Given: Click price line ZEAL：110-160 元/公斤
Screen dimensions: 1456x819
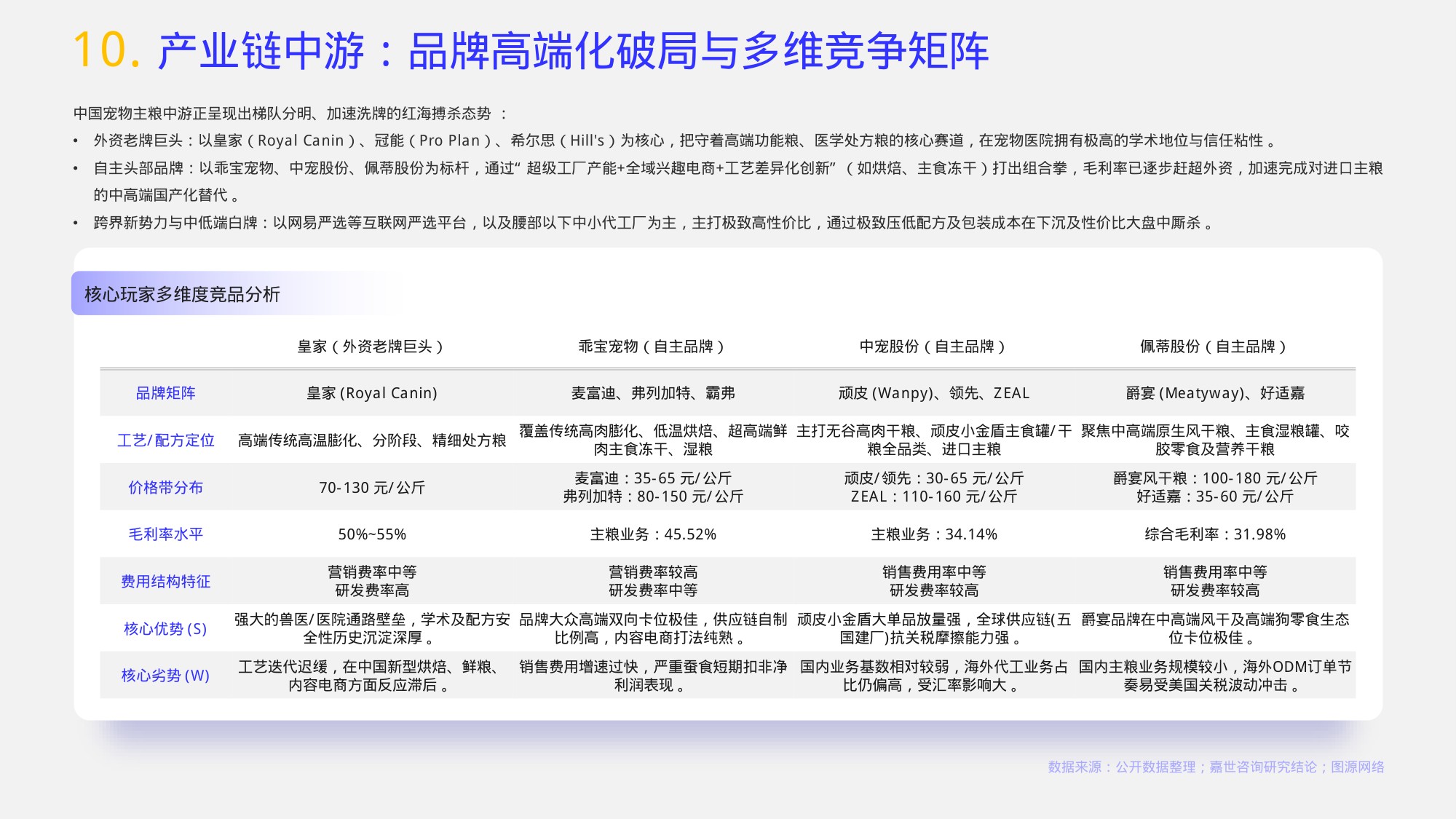Looking at the screenshot, I should [x=934, y=496].
